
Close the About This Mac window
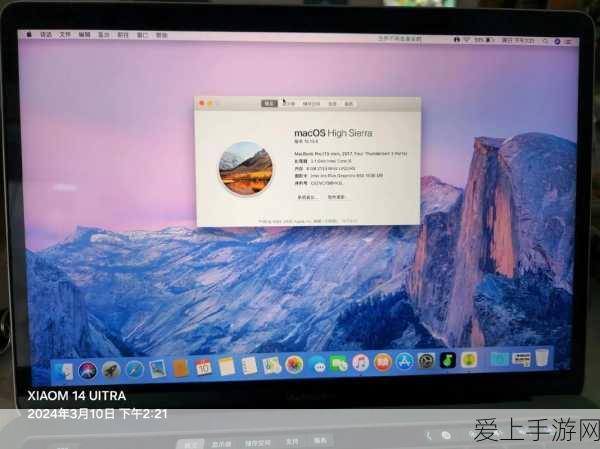(x=202, y=103)
